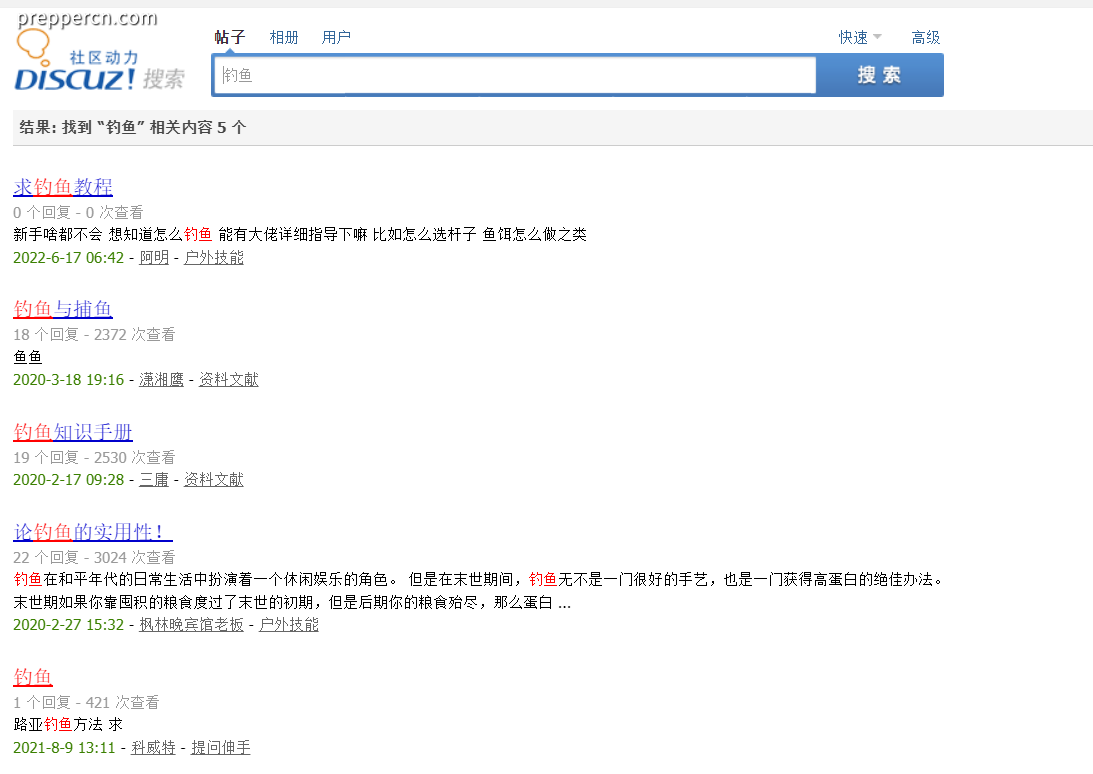Viewport: 1093px width, 774px height.
Task: Switch to the 相册 tab
Action: pyautogui.click(x=284, y=38)
